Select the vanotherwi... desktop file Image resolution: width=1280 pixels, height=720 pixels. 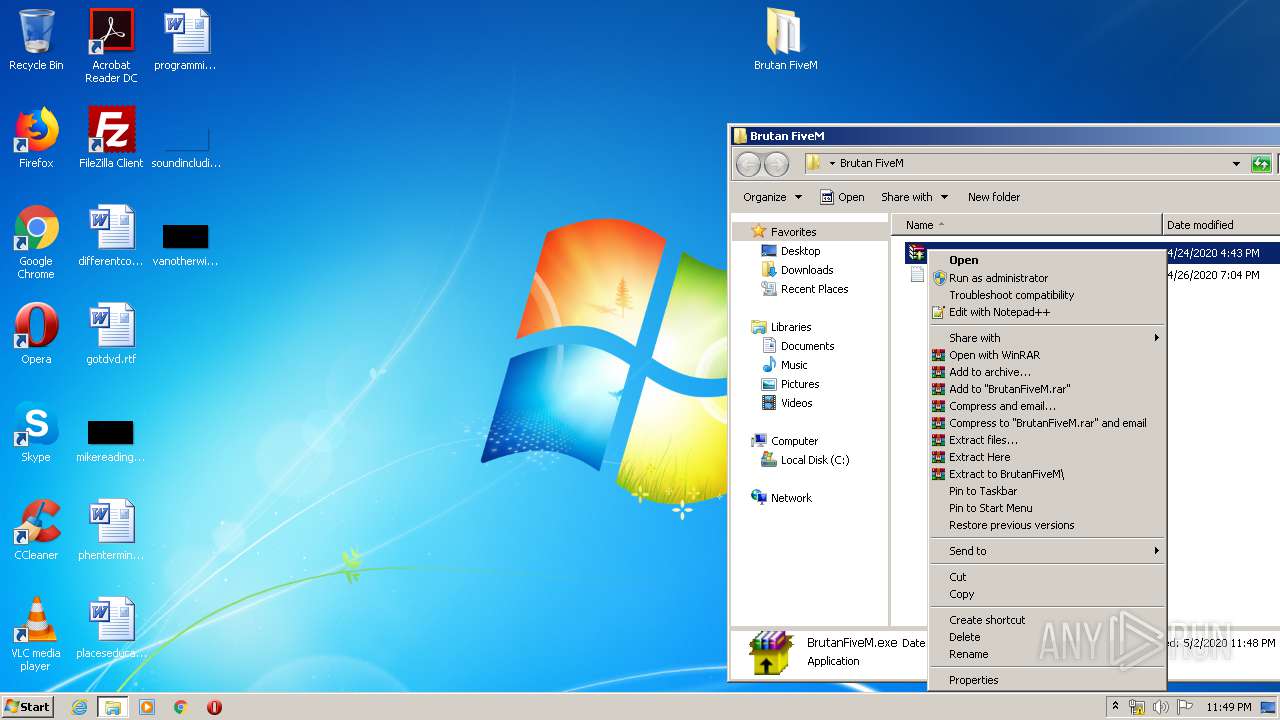tap(185, 244)
